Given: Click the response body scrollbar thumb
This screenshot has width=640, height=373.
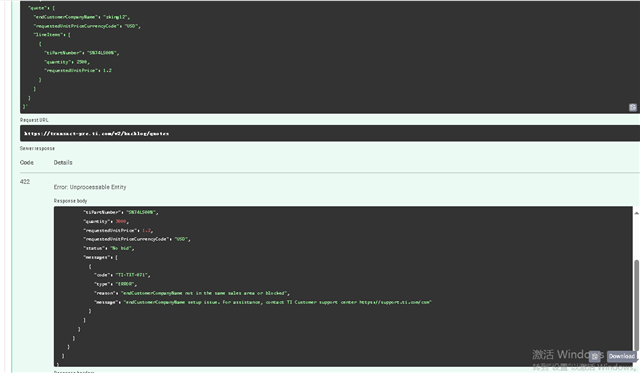Looking at the screenshot, I should pyautogui.click(x=636, y=303).
